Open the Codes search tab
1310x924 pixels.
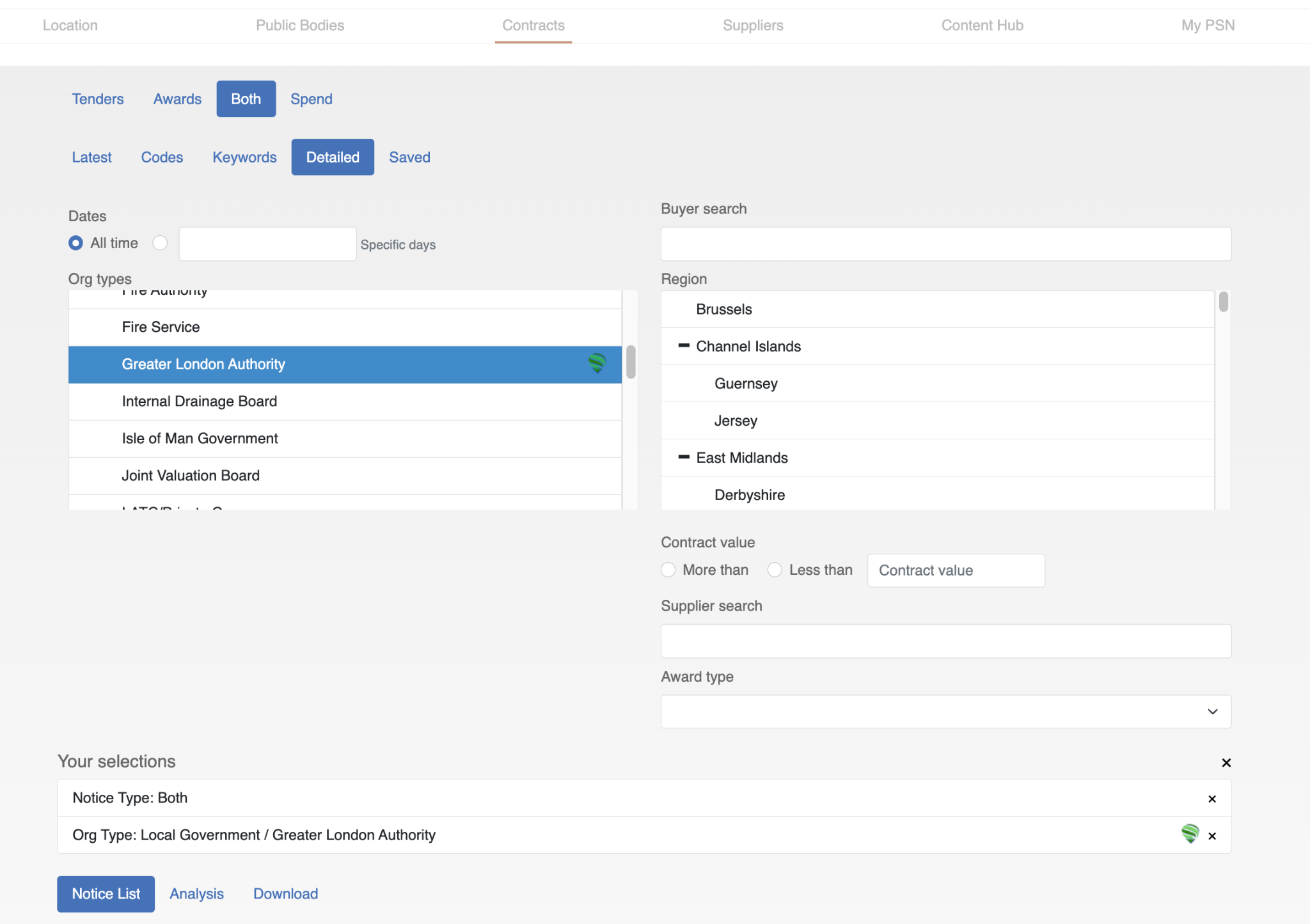pyautogui.click(x=162, y=157)
